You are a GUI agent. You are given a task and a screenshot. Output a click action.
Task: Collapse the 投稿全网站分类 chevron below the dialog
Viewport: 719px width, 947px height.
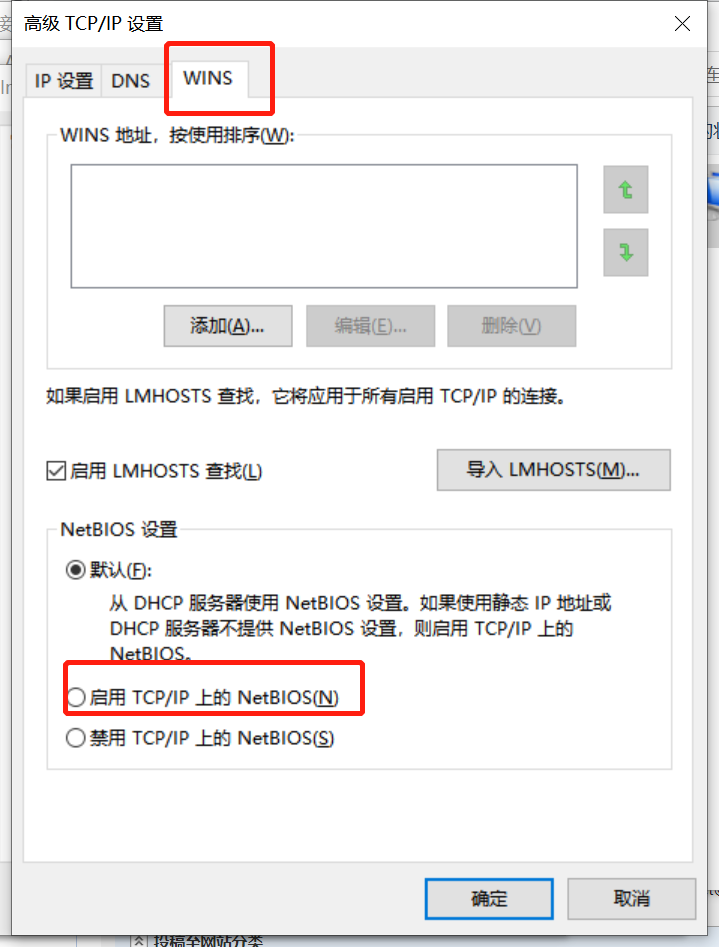point(139,941)
